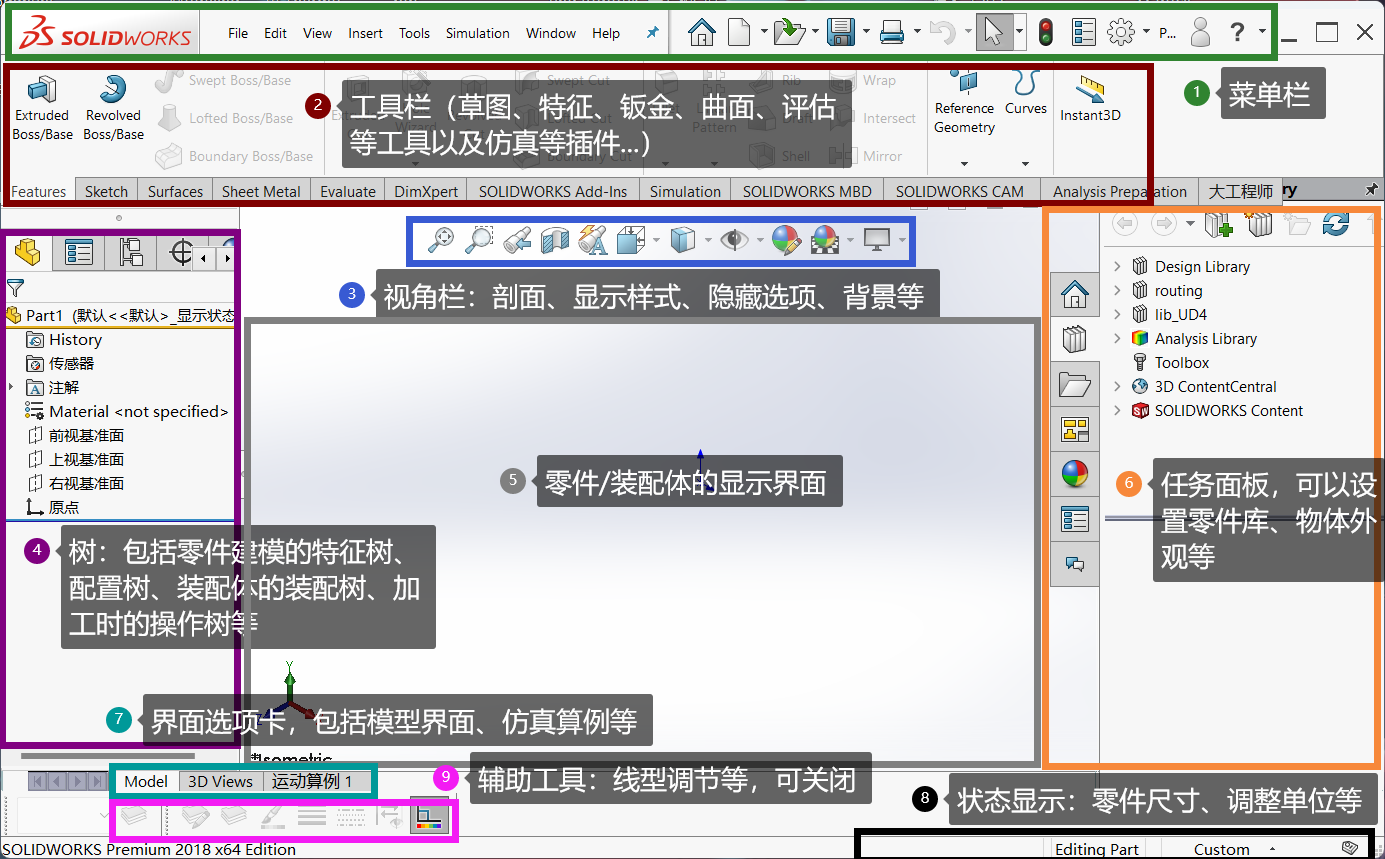Click the Zoom to Fit icon
Image resolution: width=1385 pixels, height=859 pixels.
point(441,239)
